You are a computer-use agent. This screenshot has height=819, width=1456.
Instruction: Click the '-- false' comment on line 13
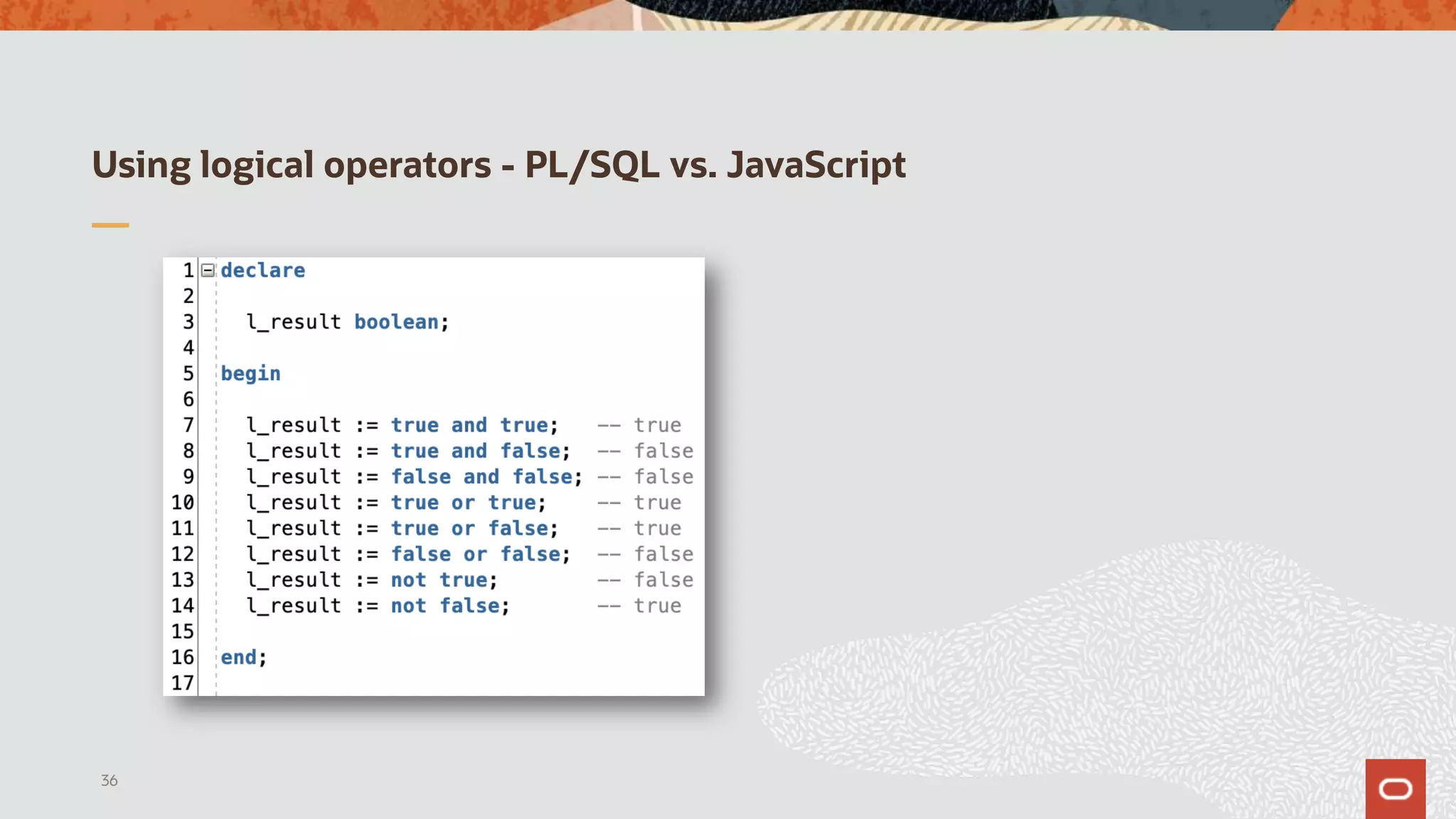pyautogui.click(x=646, y=580)
